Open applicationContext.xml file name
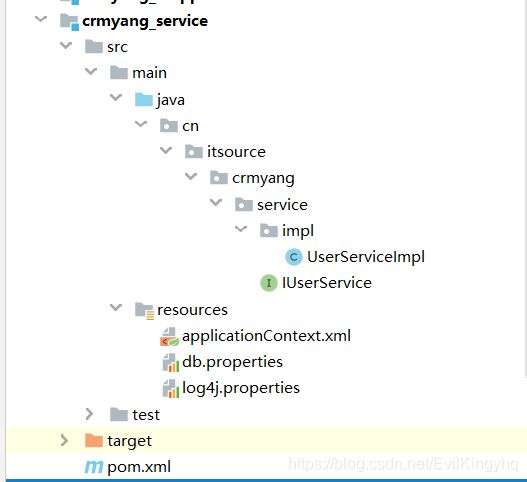527x482 pixels. point(266,336)
